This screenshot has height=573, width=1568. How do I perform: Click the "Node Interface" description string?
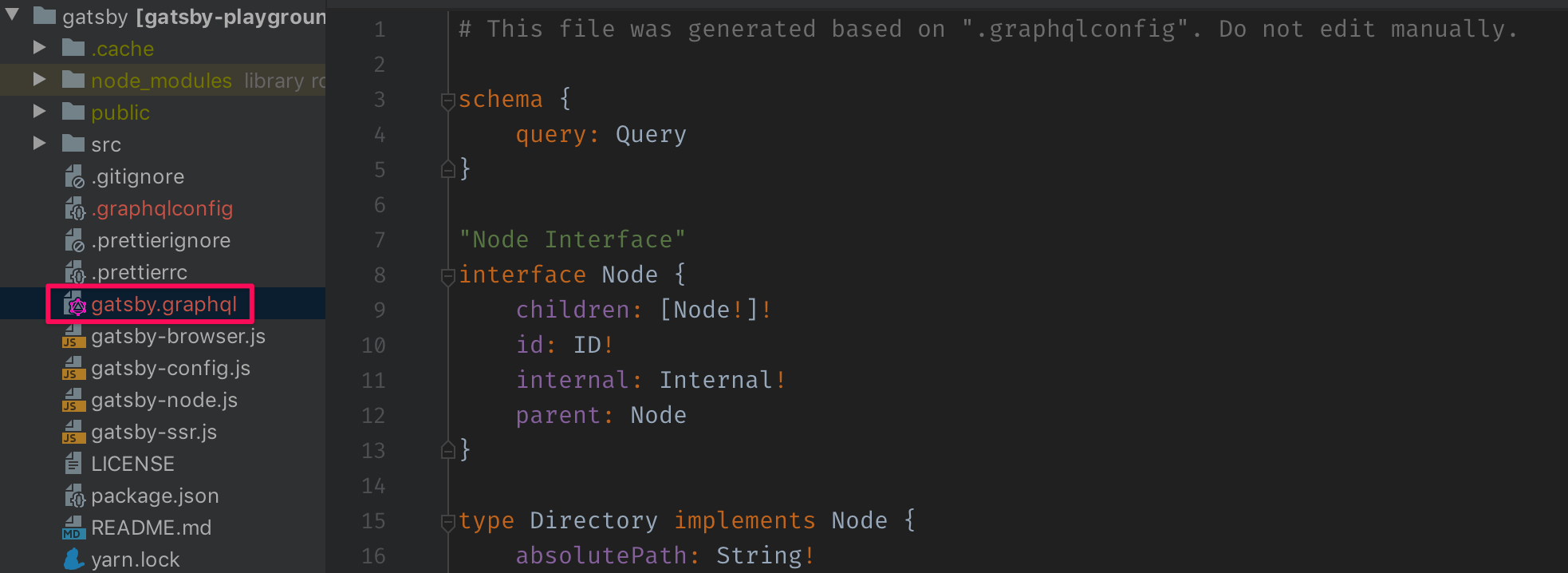click(x=573, y=239)
